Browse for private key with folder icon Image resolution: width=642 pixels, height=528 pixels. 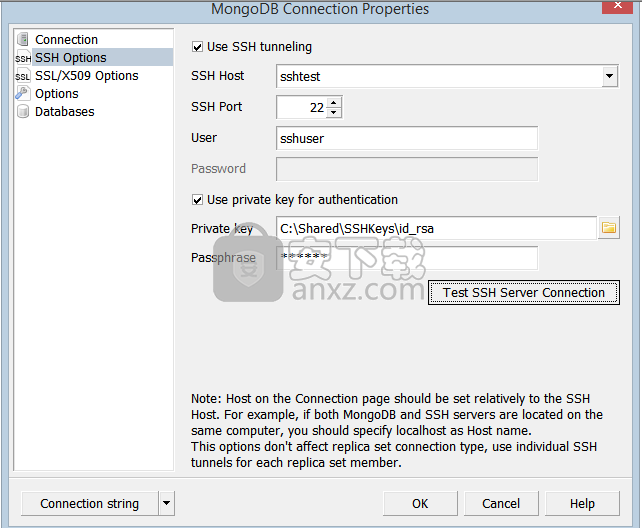(608, 228)
